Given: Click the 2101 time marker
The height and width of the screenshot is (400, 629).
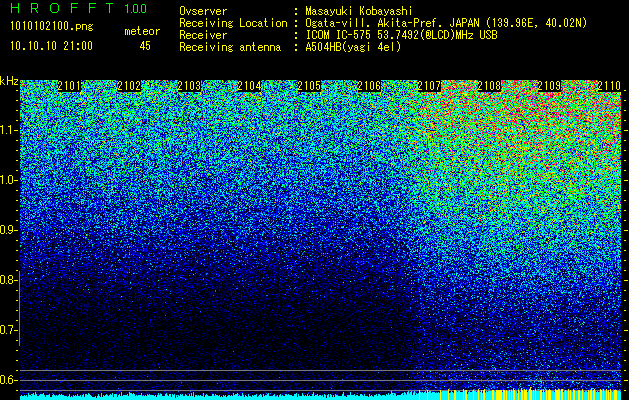Looking at the screenshot, I should click(x=69, y=86).
